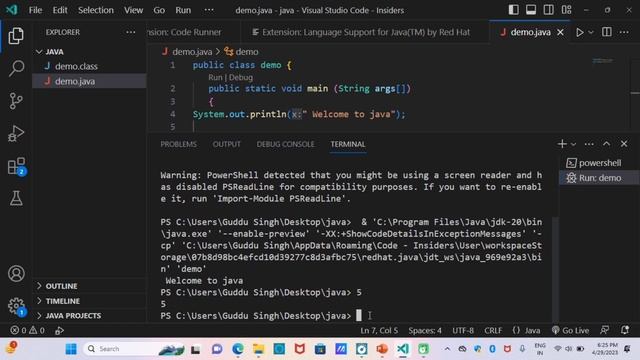640x360 pixels.
Task: Show more menu items ellipsis
Action: pos(209,10)
